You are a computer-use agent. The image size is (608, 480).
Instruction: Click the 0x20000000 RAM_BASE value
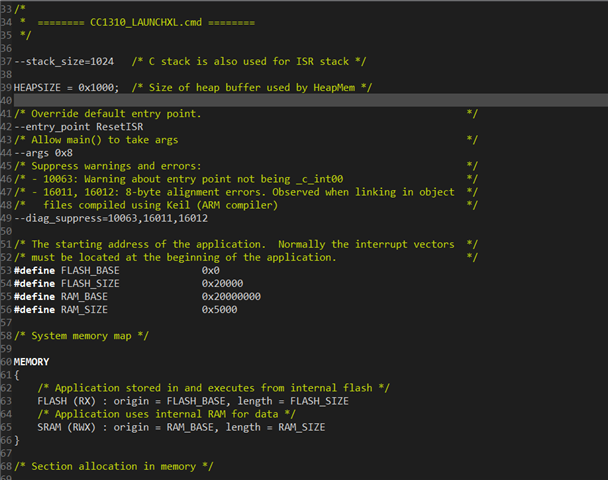point(232,296)
